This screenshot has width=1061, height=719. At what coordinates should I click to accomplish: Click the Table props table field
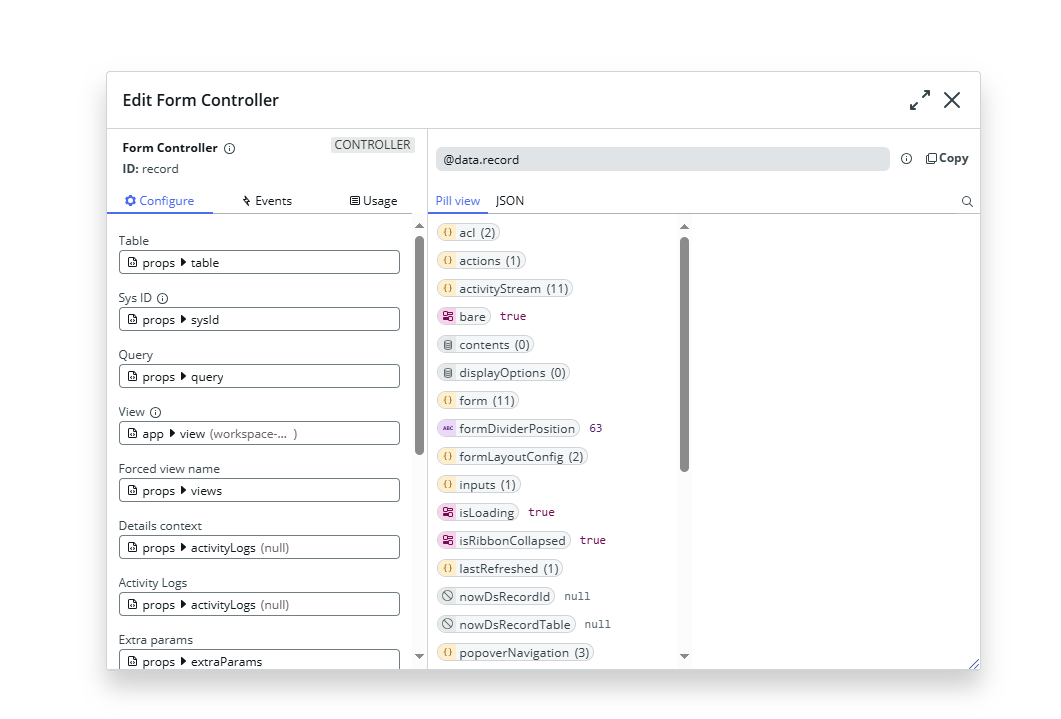(x=259, y=263)
